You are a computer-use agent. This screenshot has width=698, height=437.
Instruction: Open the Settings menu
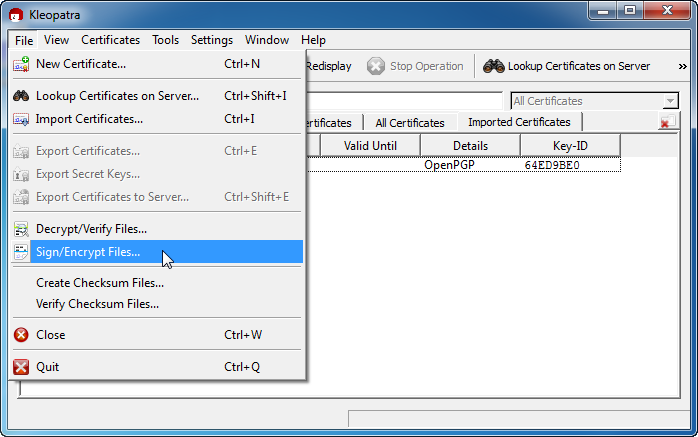point(211,40)
